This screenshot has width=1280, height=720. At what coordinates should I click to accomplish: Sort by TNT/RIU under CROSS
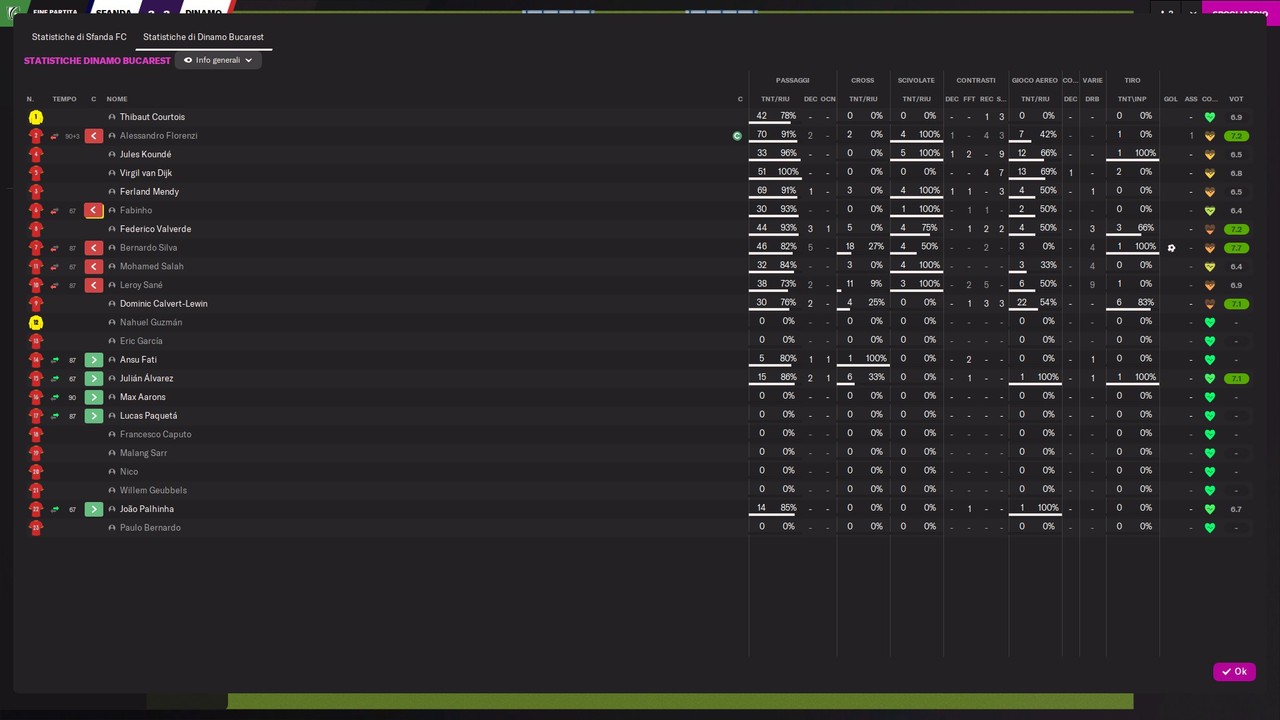(863, 99)
